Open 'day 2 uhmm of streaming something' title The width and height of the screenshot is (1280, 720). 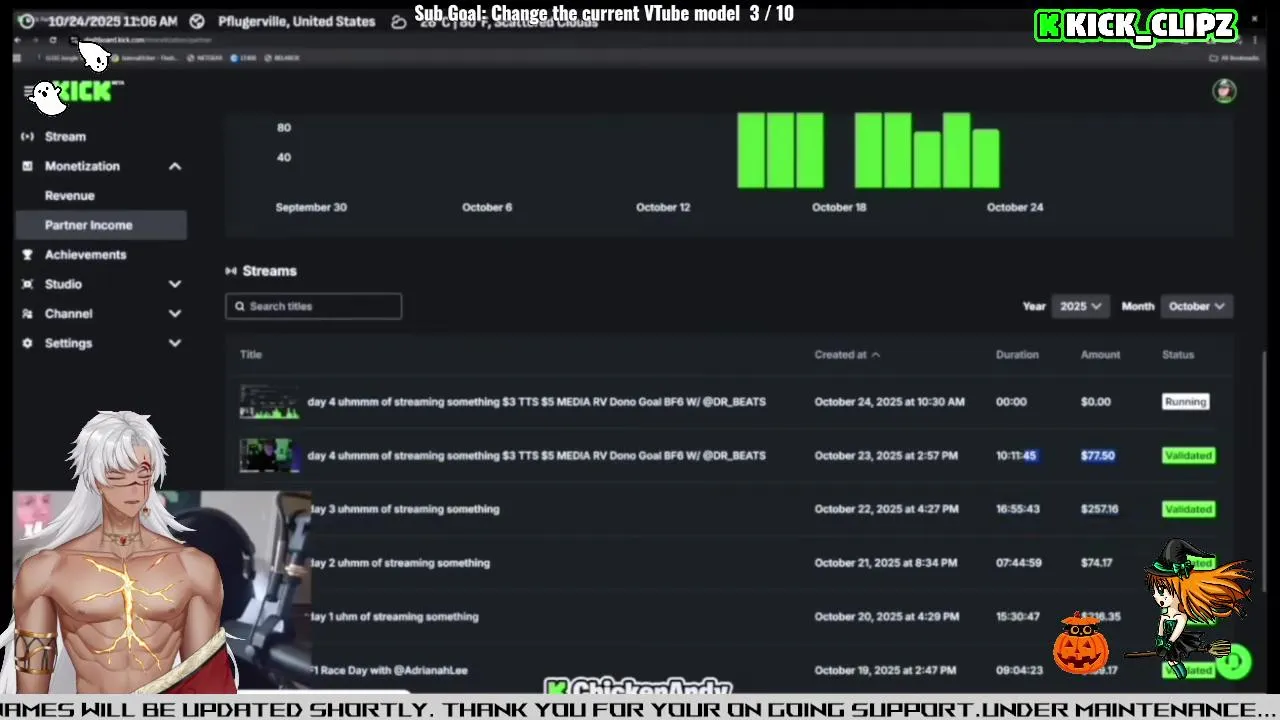[399, 563]
